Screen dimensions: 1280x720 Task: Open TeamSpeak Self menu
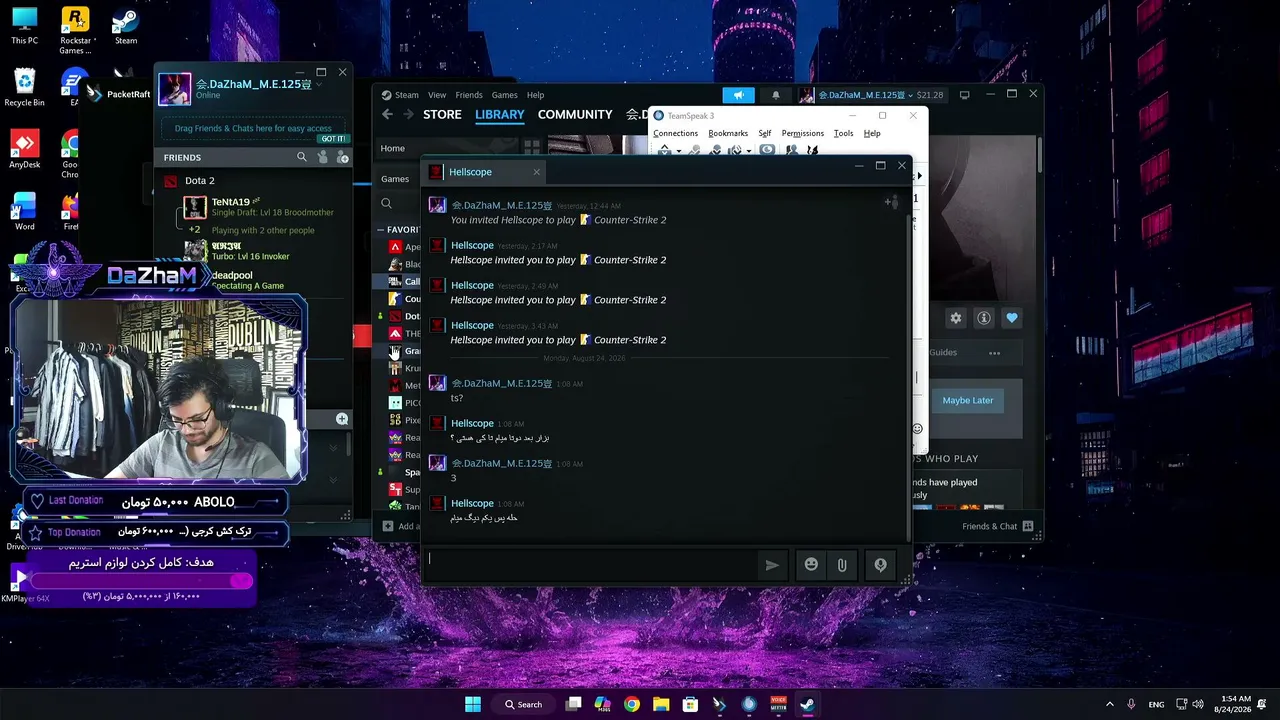click(x=765, y=133)
